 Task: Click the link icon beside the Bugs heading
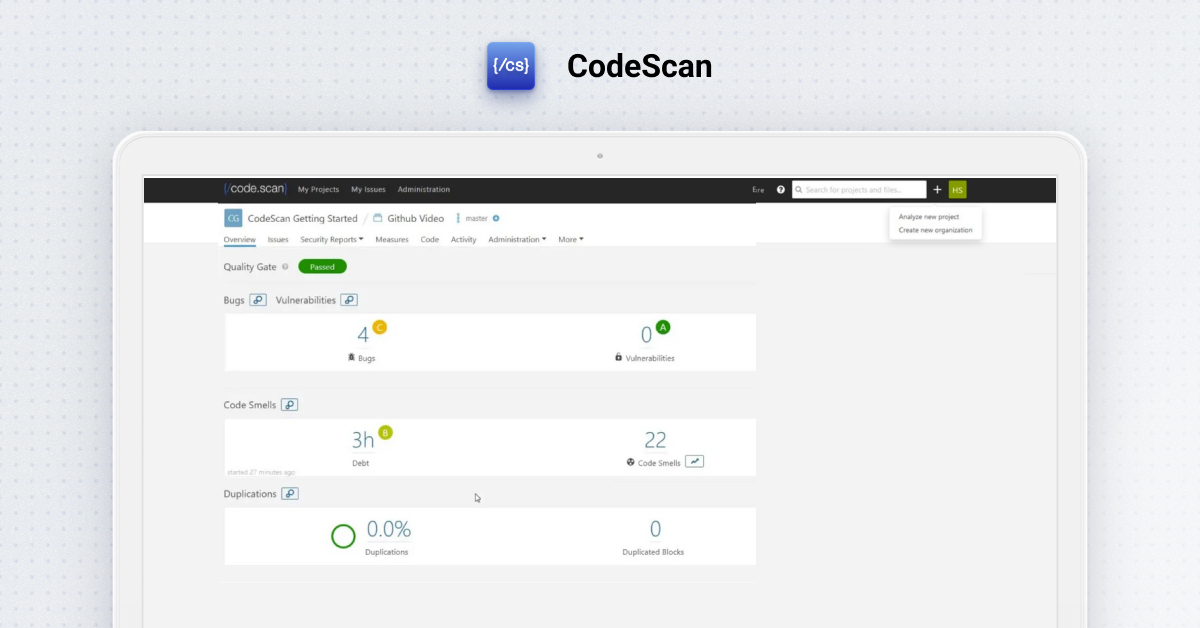(258, 300)
